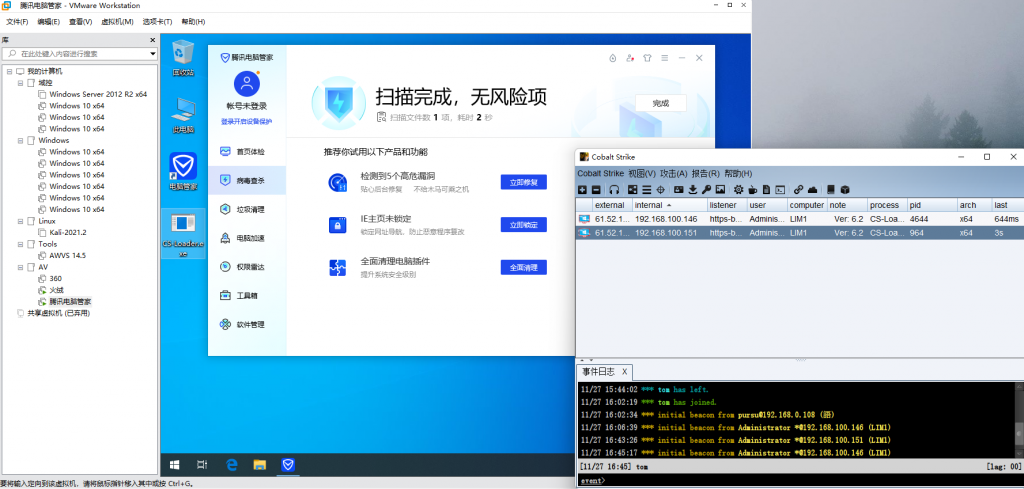This screenshot has height=489, width=1024.
Task: Click the cube about icon in Cobalt Strike
Action: pyautogui.click(x=845, y=190)
